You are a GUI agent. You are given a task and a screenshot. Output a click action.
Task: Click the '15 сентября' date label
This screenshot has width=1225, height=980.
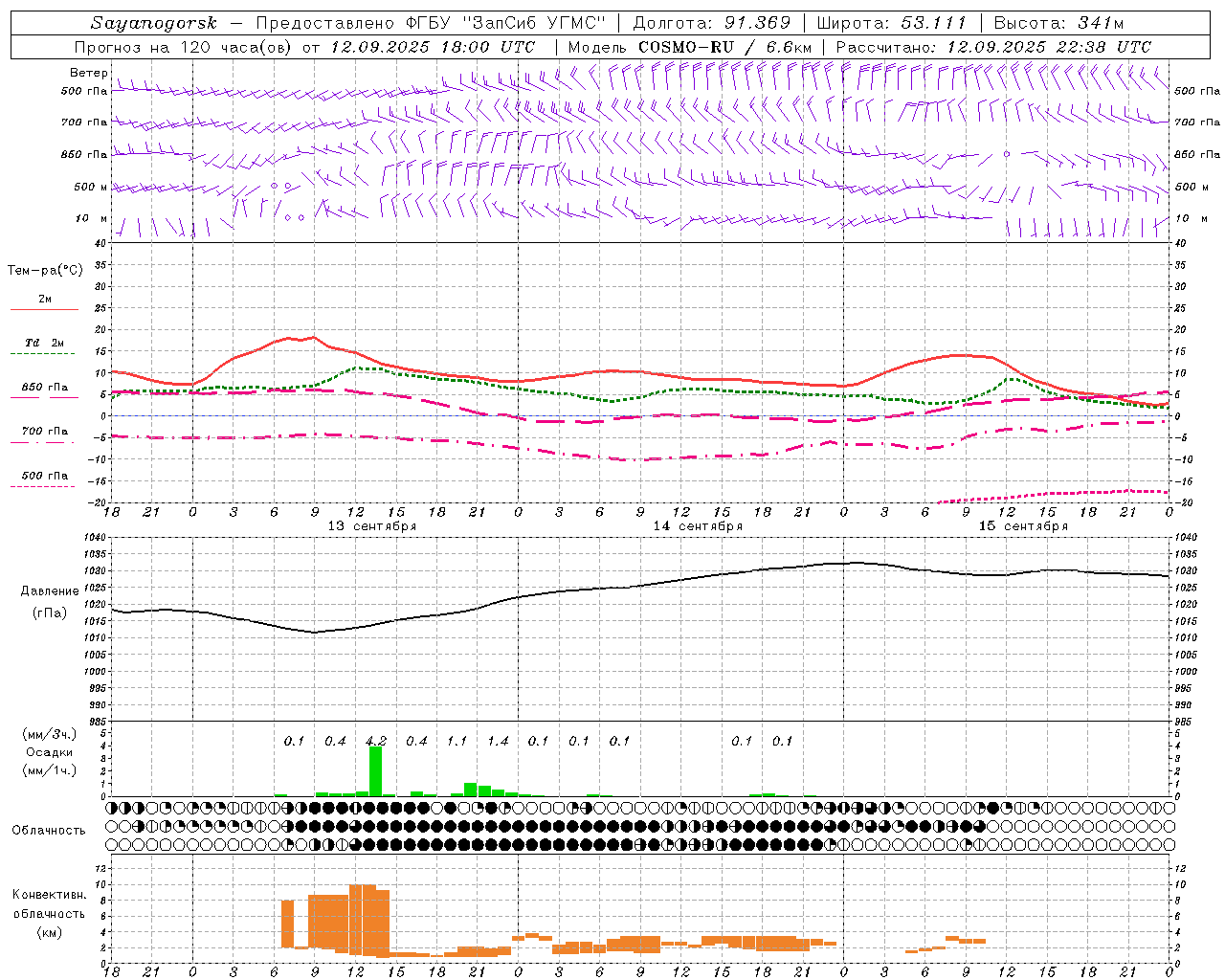tap(1023, 526)
